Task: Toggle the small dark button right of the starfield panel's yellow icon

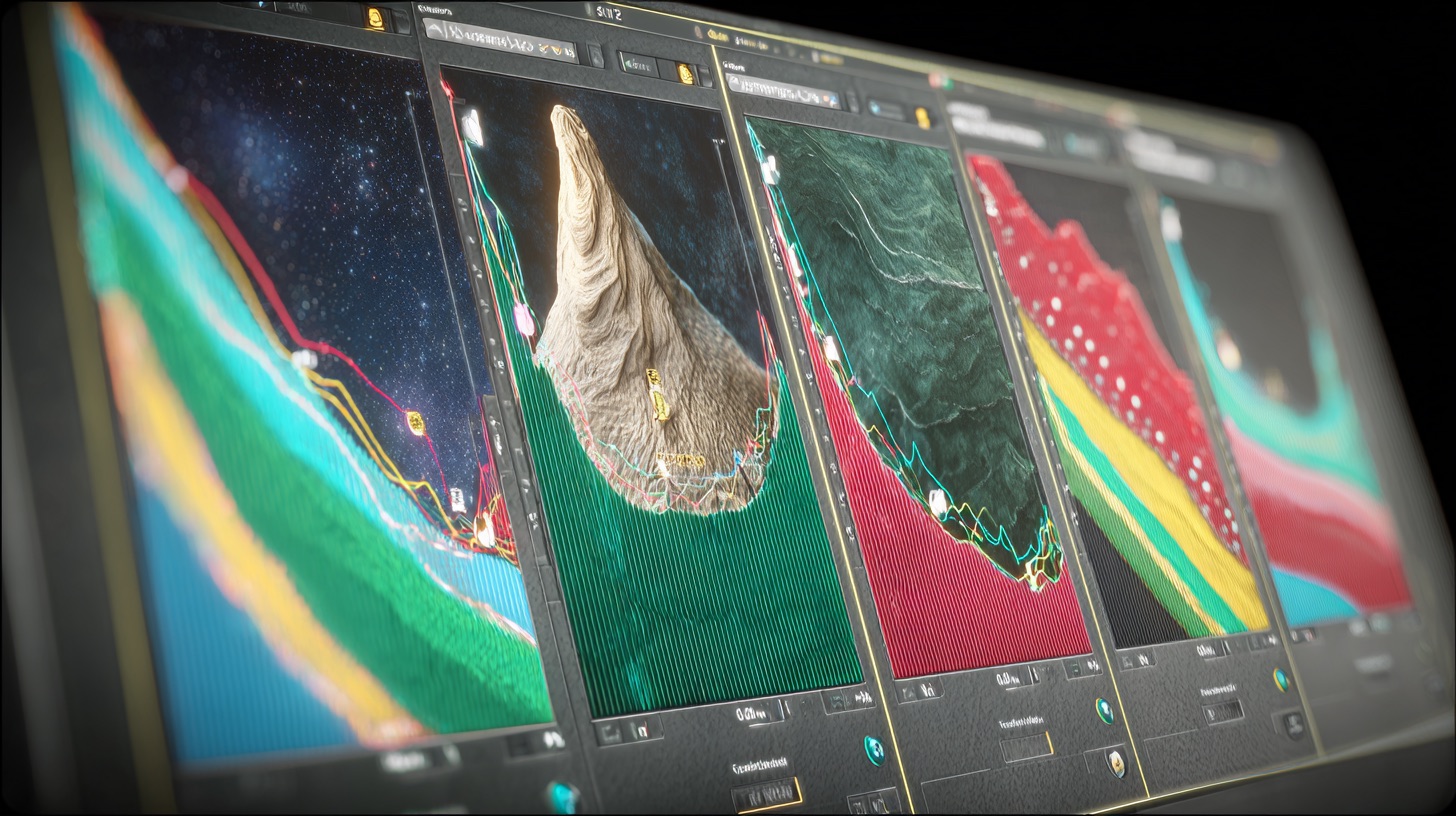Action: click(401, 21)
